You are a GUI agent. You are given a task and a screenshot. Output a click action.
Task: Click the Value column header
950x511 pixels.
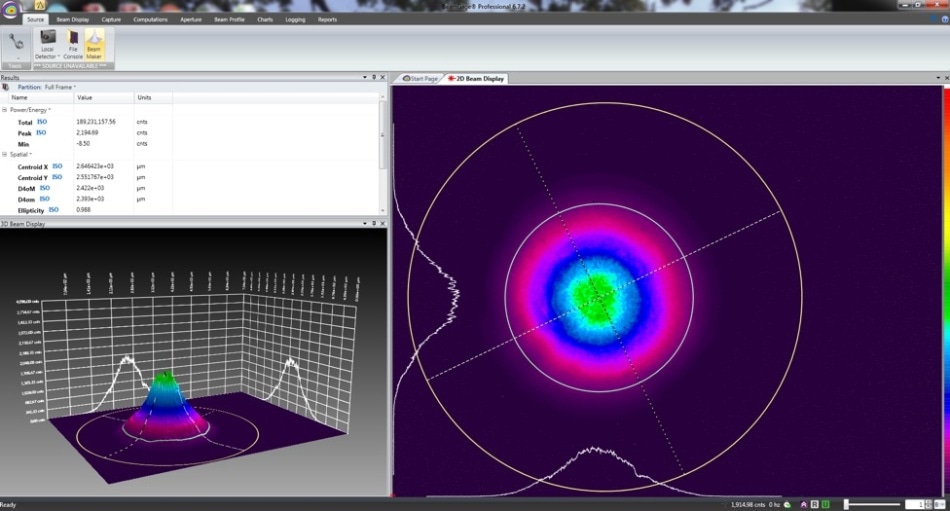tap(104, 97)
